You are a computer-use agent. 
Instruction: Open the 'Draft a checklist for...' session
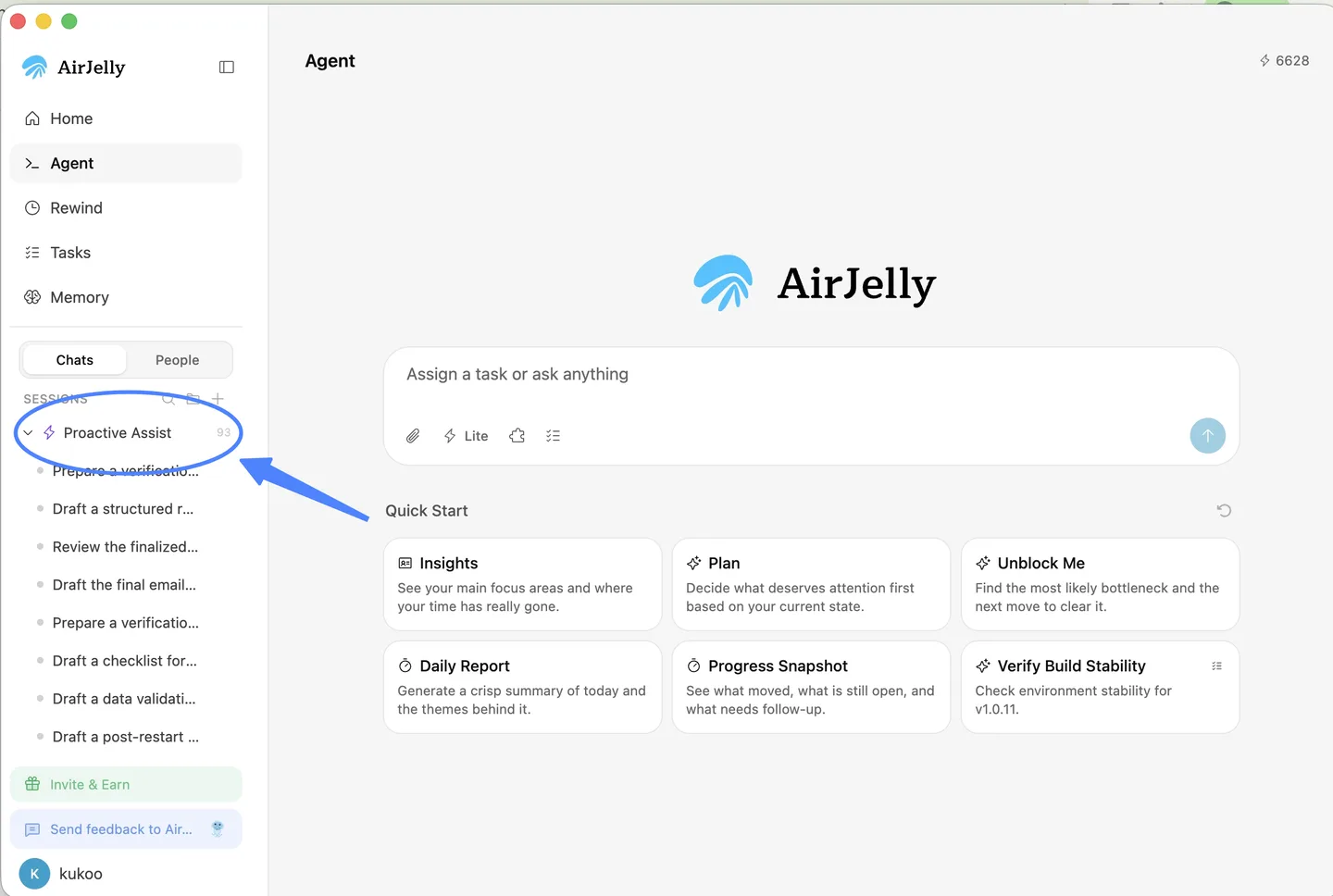pyautogui.click(x=126, y=661)
